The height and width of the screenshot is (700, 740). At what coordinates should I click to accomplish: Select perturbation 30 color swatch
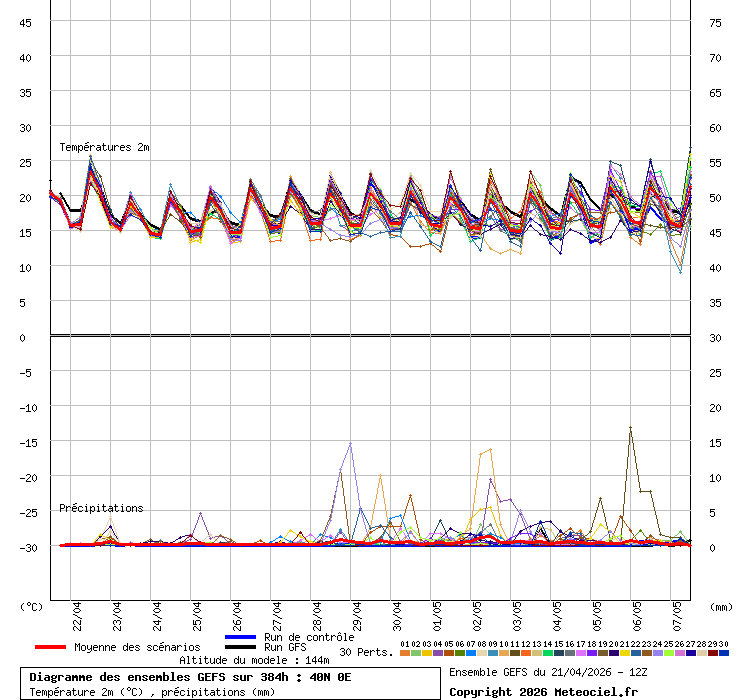(x=723, y=653)
